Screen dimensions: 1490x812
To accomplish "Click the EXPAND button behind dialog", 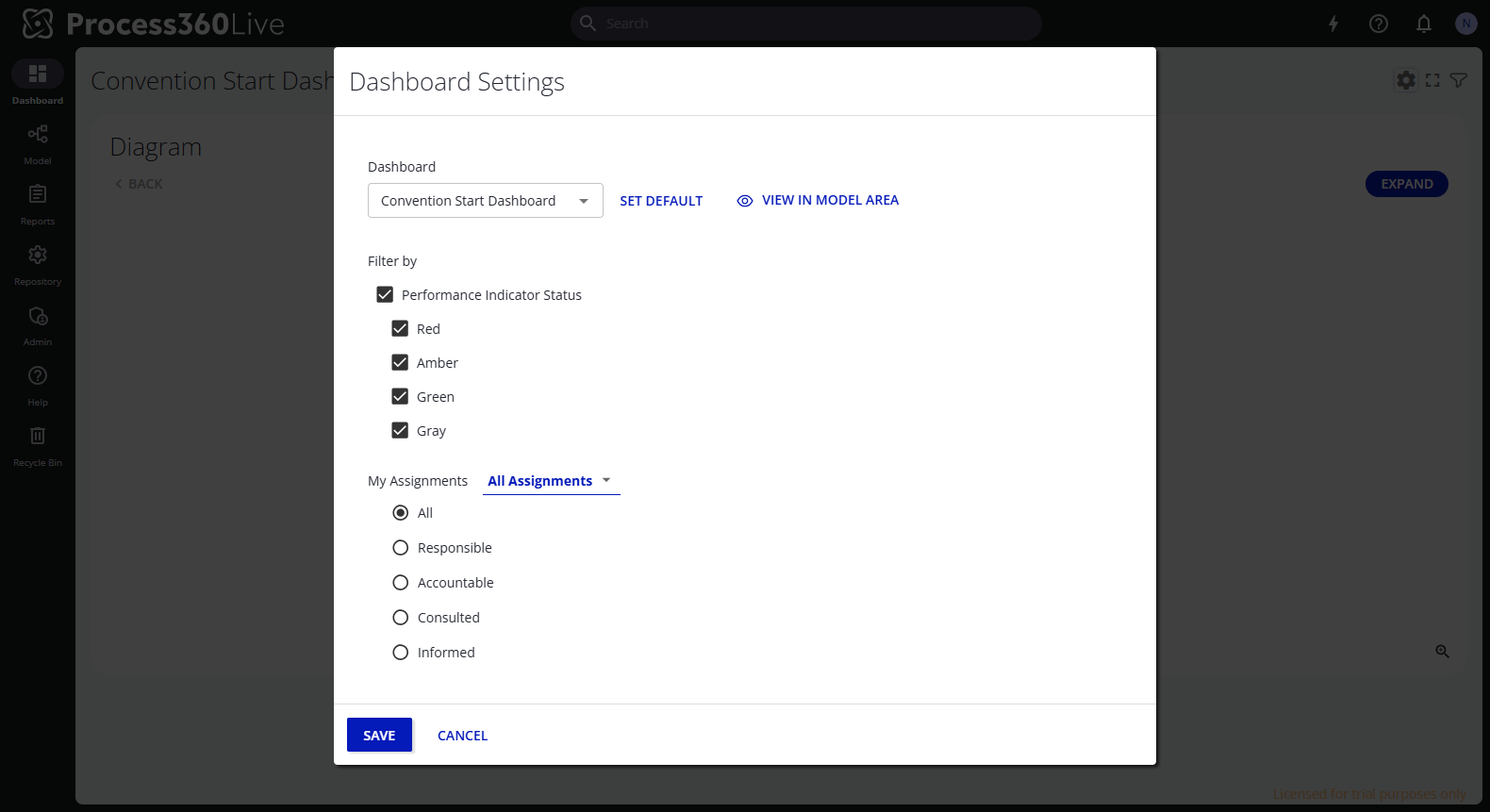I will (x=1407, y=184).
